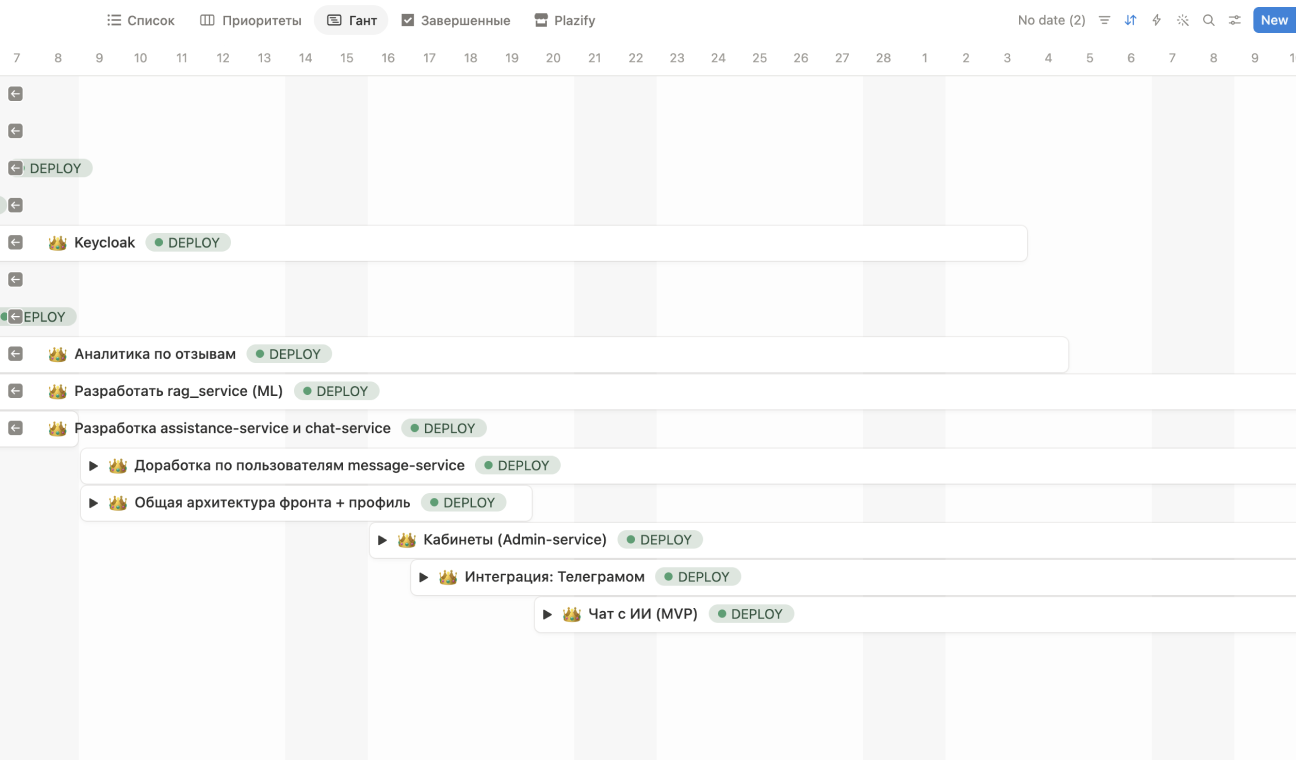Click the DEPLOY tag on Кабинеты (Admin-service)
This screenshot has width=1296, height=760.
pyautogui.click(x=660, y=540)
